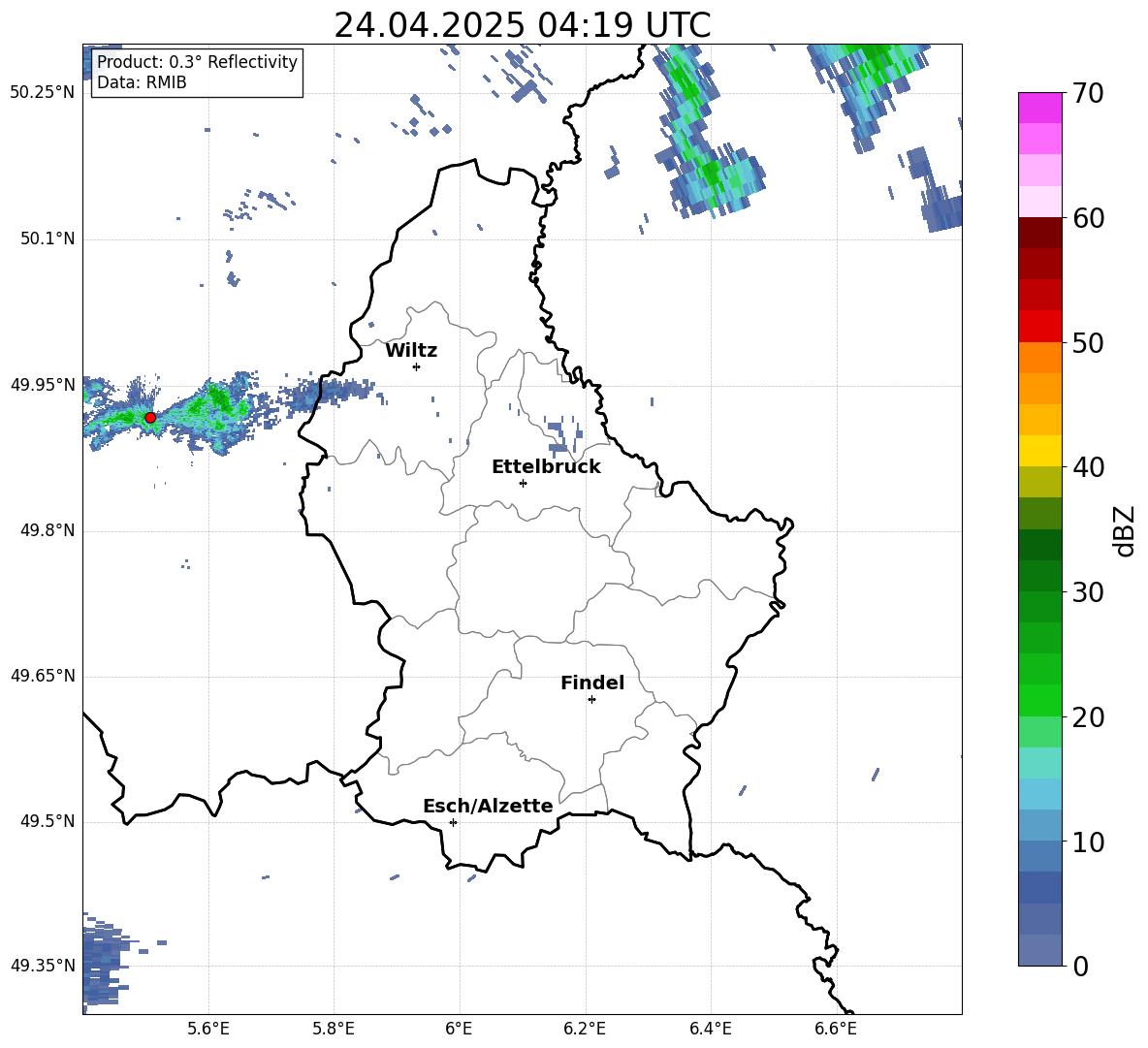Click the Wiltz station cross marker

pyautogui.click(x=417, y=366)
